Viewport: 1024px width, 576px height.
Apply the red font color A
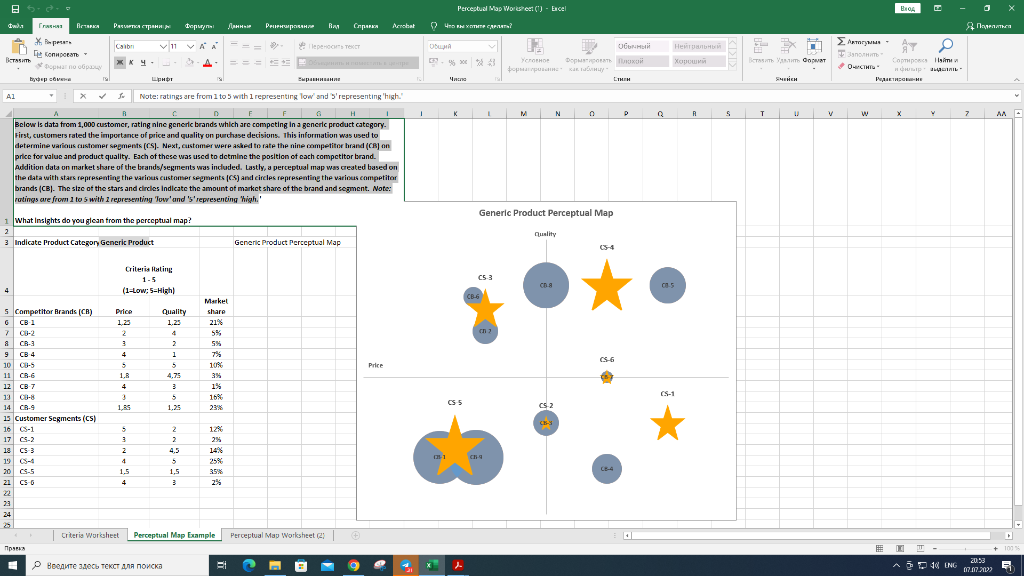point(208,63)
